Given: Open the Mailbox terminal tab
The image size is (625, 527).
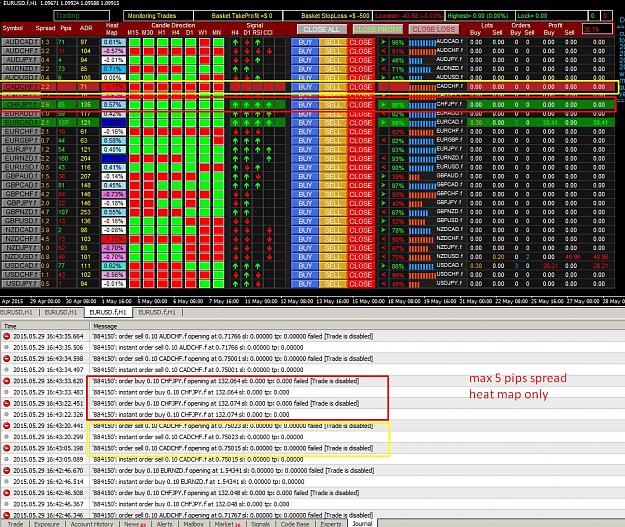Looking at the screenshot, I should click(x=193, y=523).
